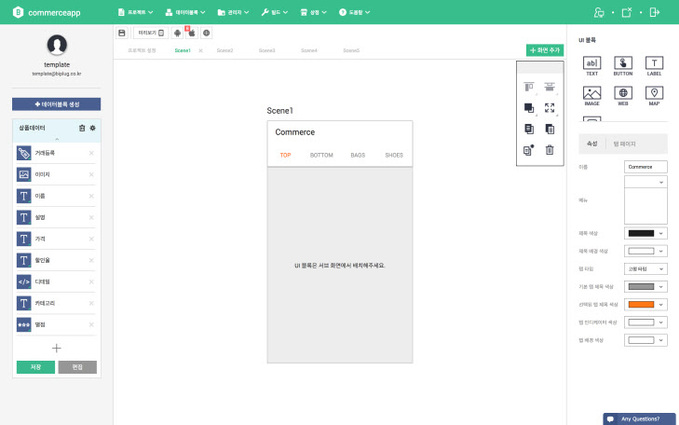The height and width of the screenshot is (425, 679).
Task: Click the template profile avatar
Action: [x=57, y=45]
